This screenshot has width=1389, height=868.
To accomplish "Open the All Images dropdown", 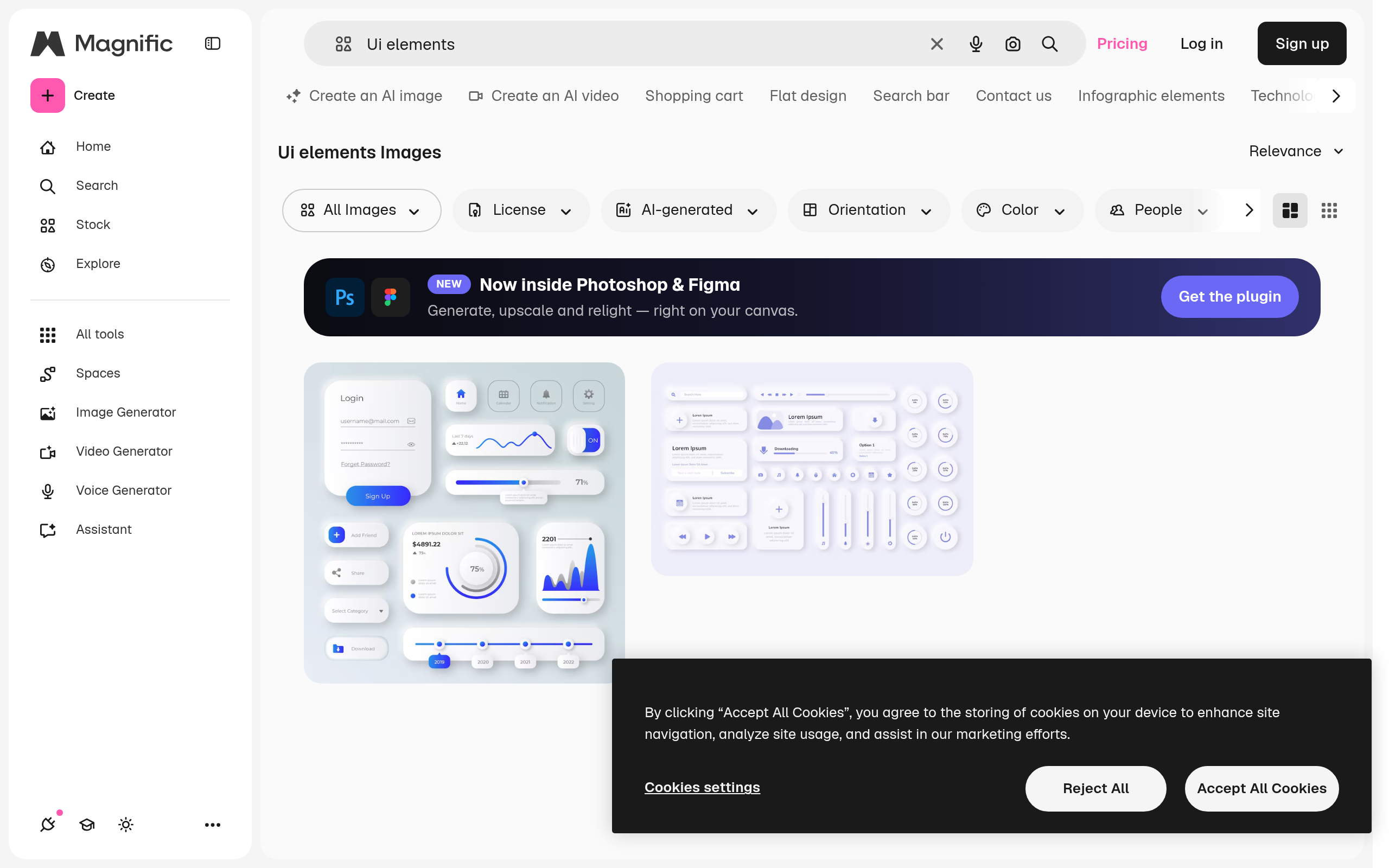I will click(361, 210).
